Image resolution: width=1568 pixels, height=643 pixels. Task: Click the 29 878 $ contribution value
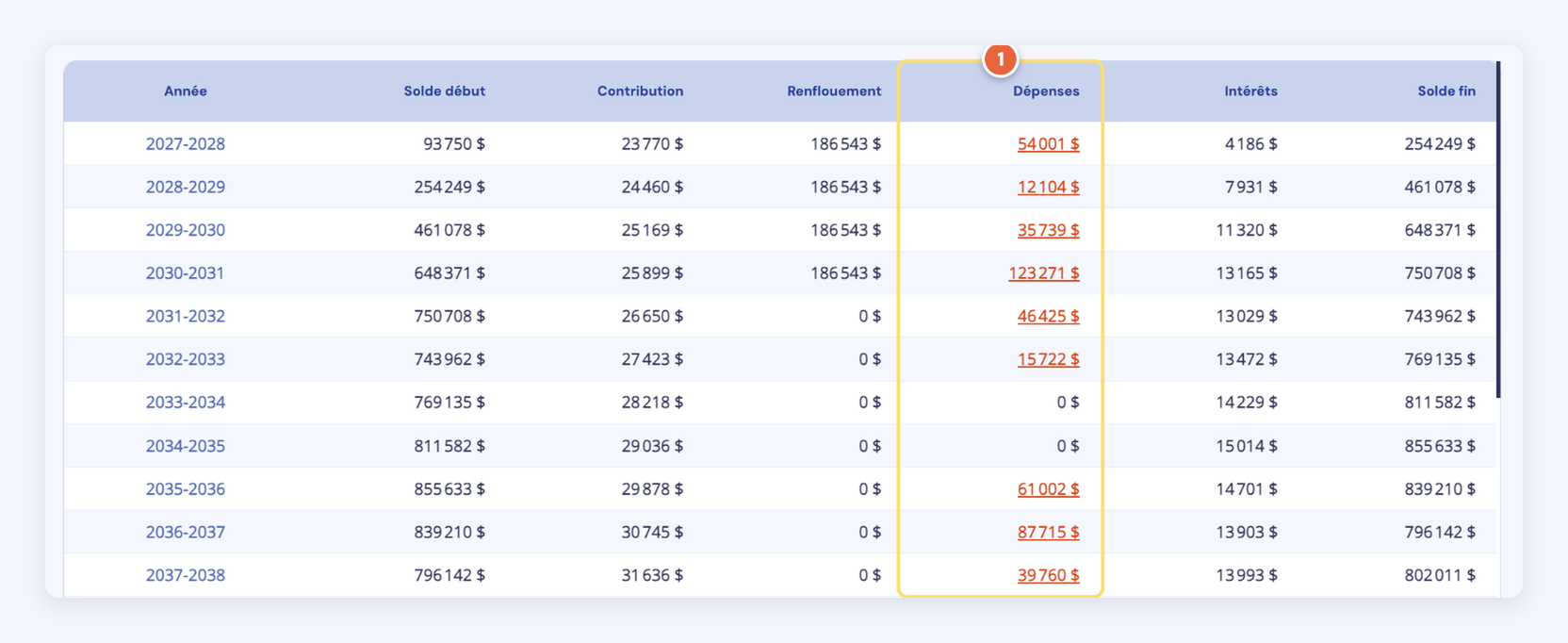point(652,489)
